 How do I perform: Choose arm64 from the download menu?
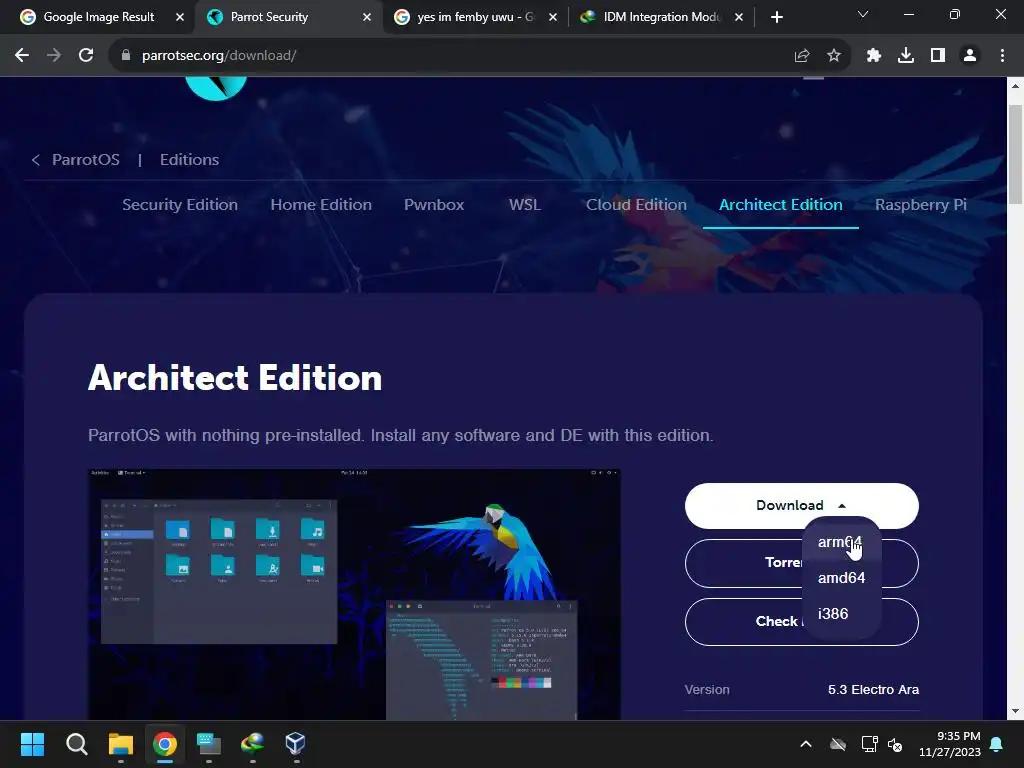point(839,542)
